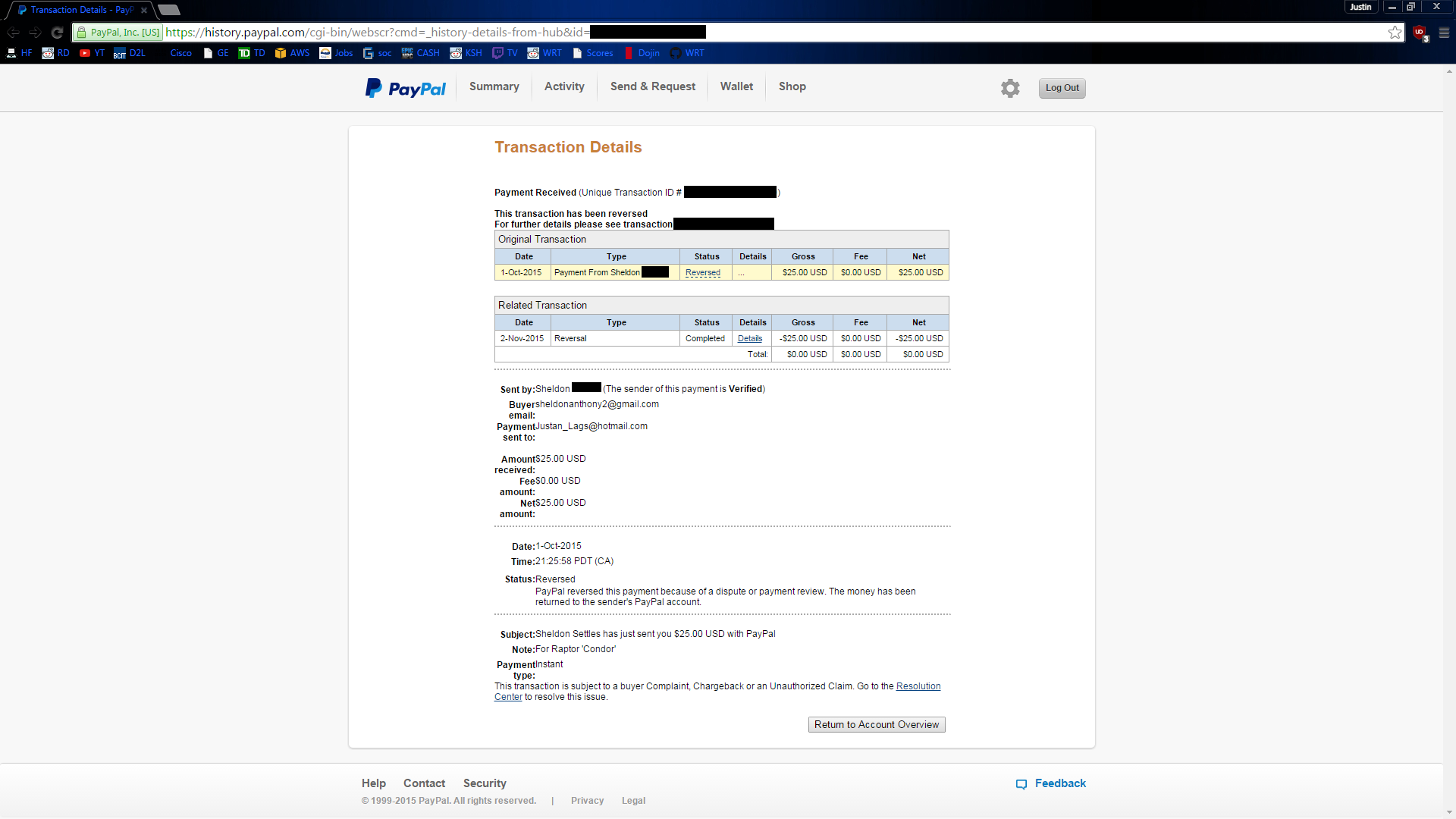Open the Jobs bookmark
Viewport: 1456px width, 819px height.
click(x=336, y=53)
